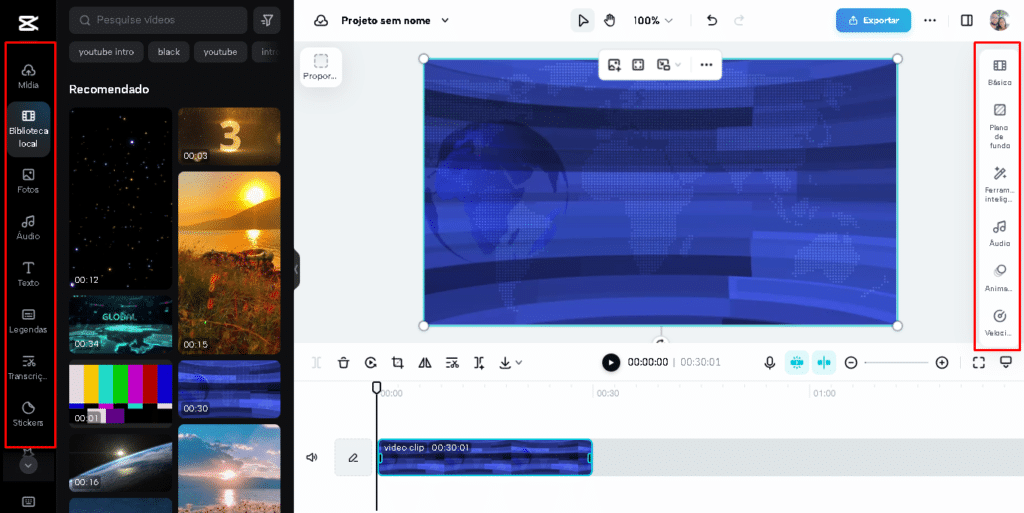1024x513 pixels.
Task: Open the Básico properties tab
Action: click(x=999, y=72)
